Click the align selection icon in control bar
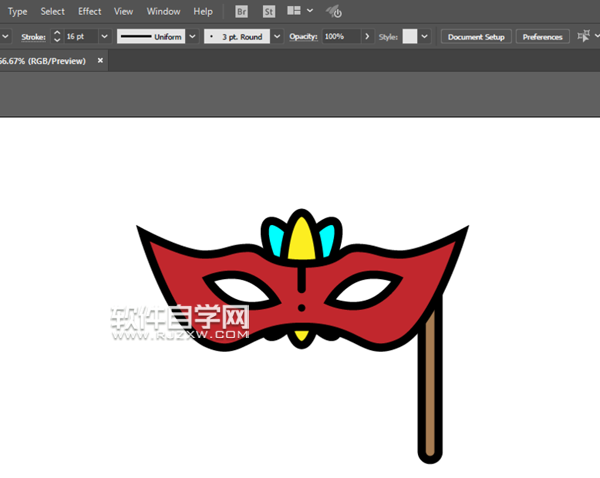The height and width of the screenshot is (478, 600). 584,36
